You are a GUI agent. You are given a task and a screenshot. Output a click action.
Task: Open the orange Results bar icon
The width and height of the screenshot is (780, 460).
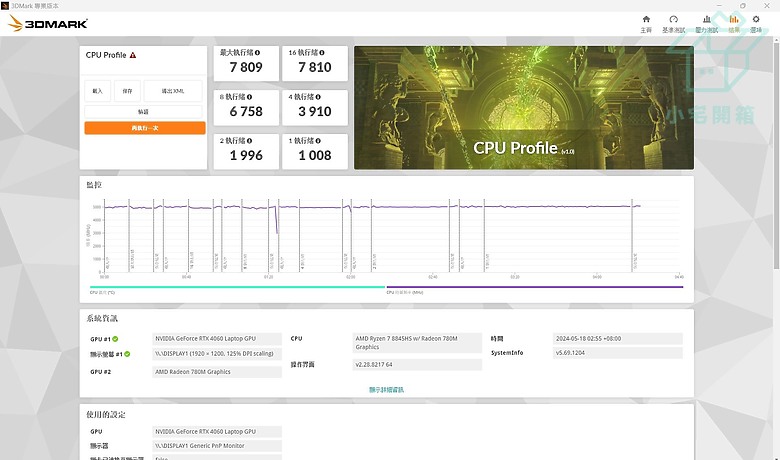(x=734, y=19)
